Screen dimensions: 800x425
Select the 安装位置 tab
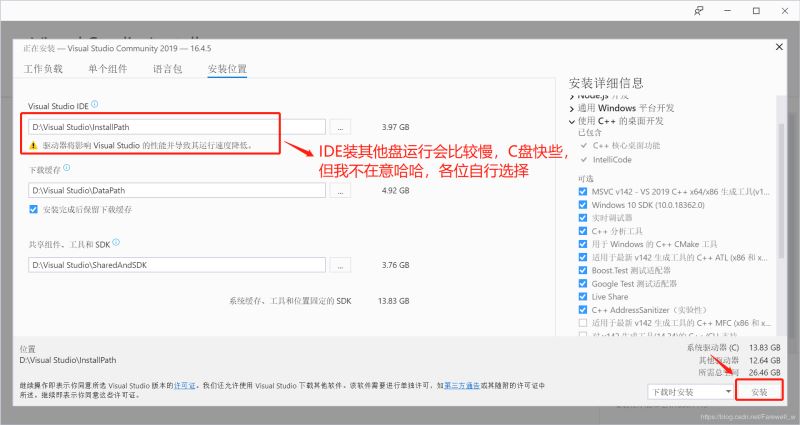pos(227,69)
